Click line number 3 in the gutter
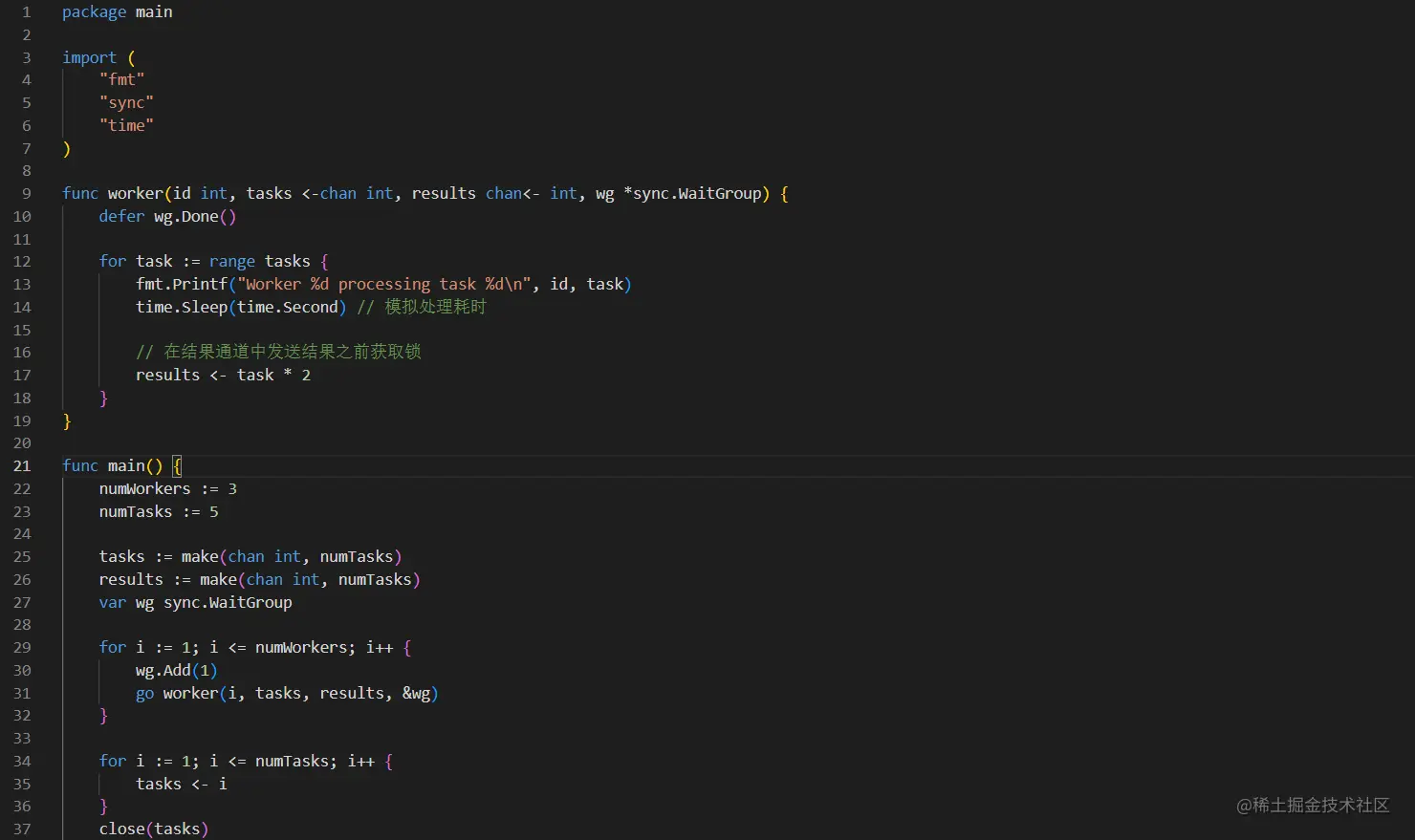This screenshot has height=840, width=1415. 27,57
